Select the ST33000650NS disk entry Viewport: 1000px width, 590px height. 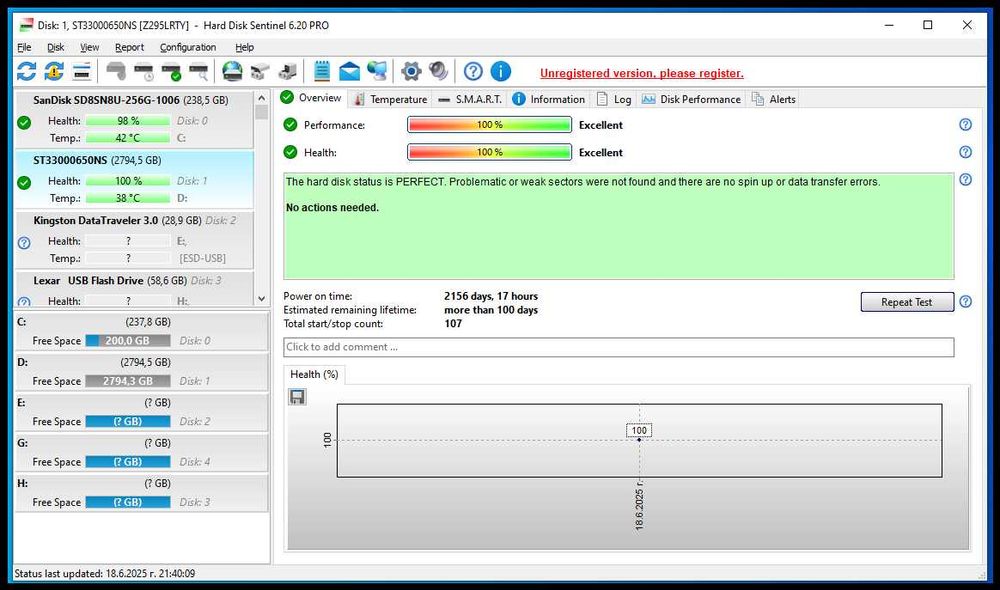coord(134,179)
